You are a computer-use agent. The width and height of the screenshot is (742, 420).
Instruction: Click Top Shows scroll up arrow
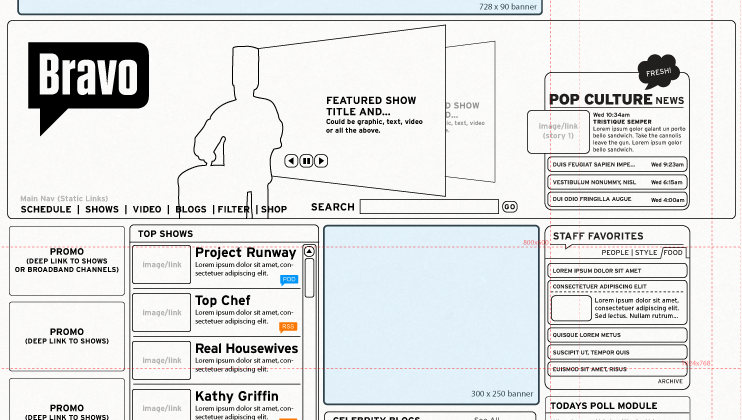(x=309, y=251)
